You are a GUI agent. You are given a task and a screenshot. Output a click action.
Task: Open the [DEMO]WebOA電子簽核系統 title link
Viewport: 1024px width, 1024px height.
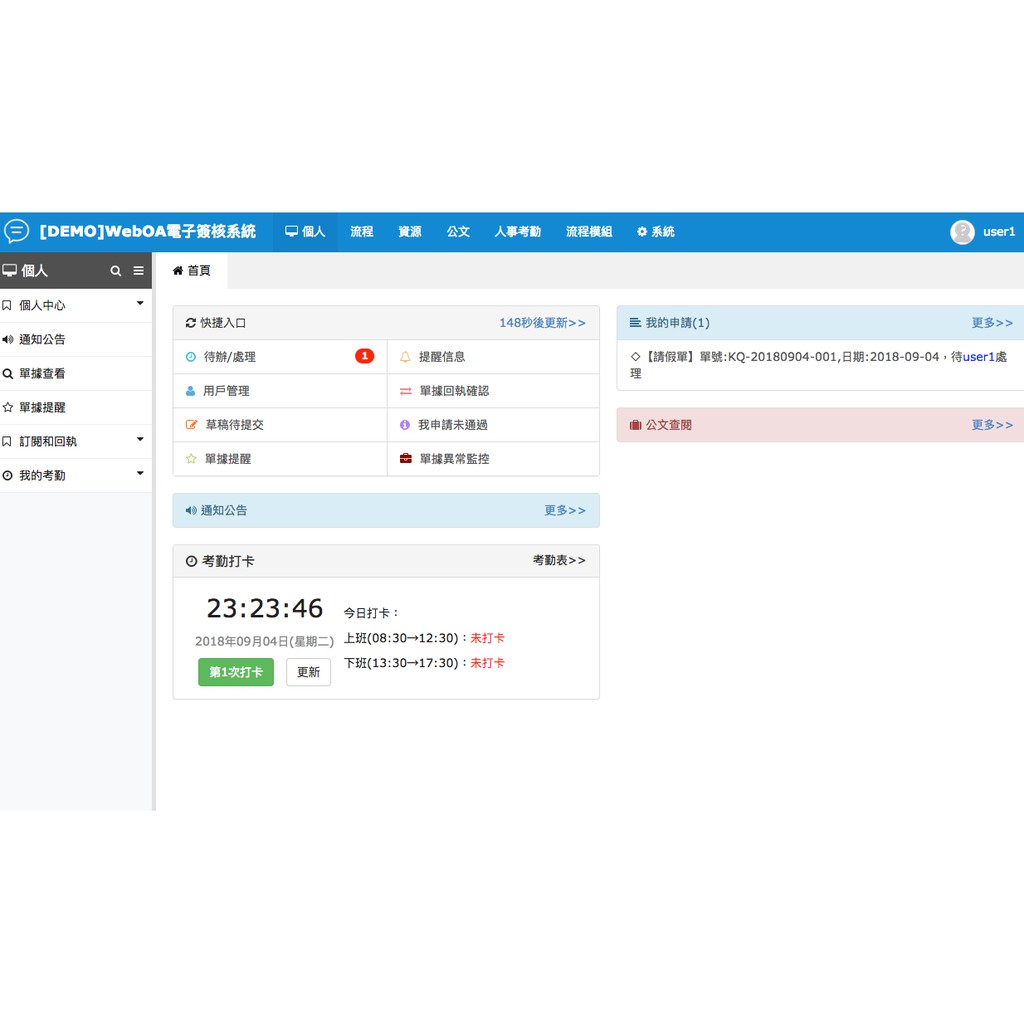148,231
